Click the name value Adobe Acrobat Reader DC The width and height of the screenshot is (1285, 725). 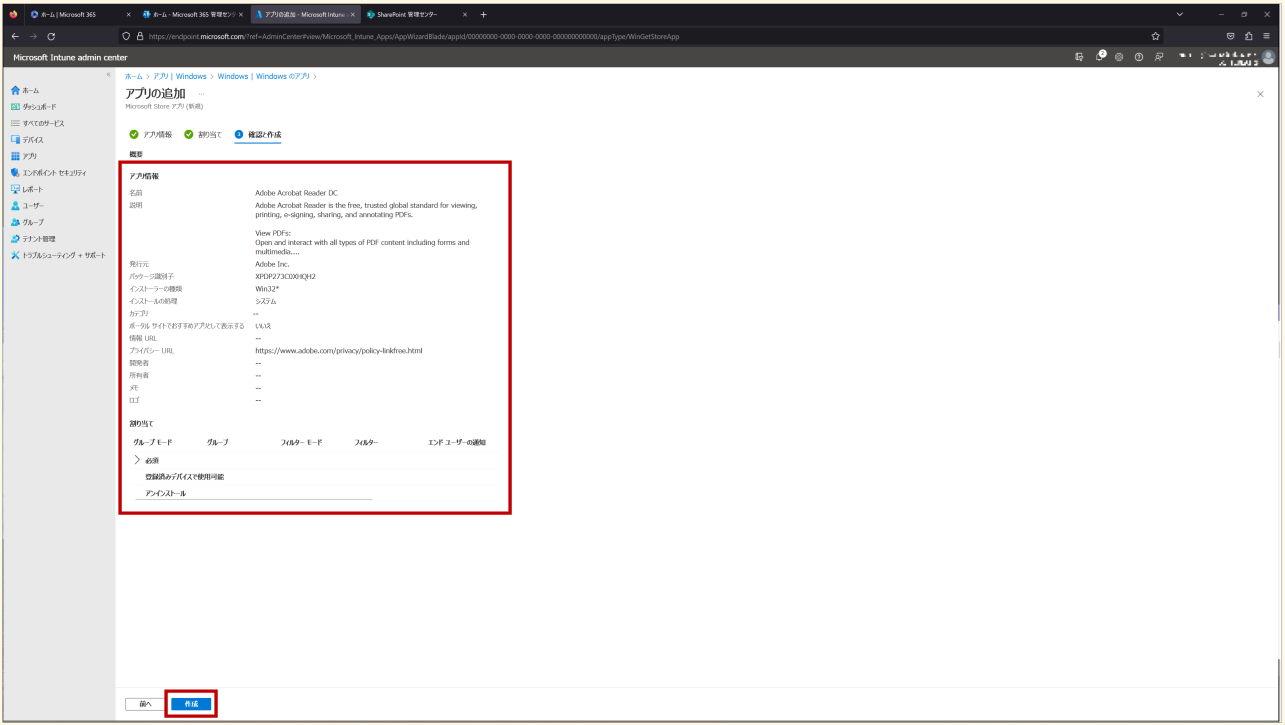(x=296, y=193)
